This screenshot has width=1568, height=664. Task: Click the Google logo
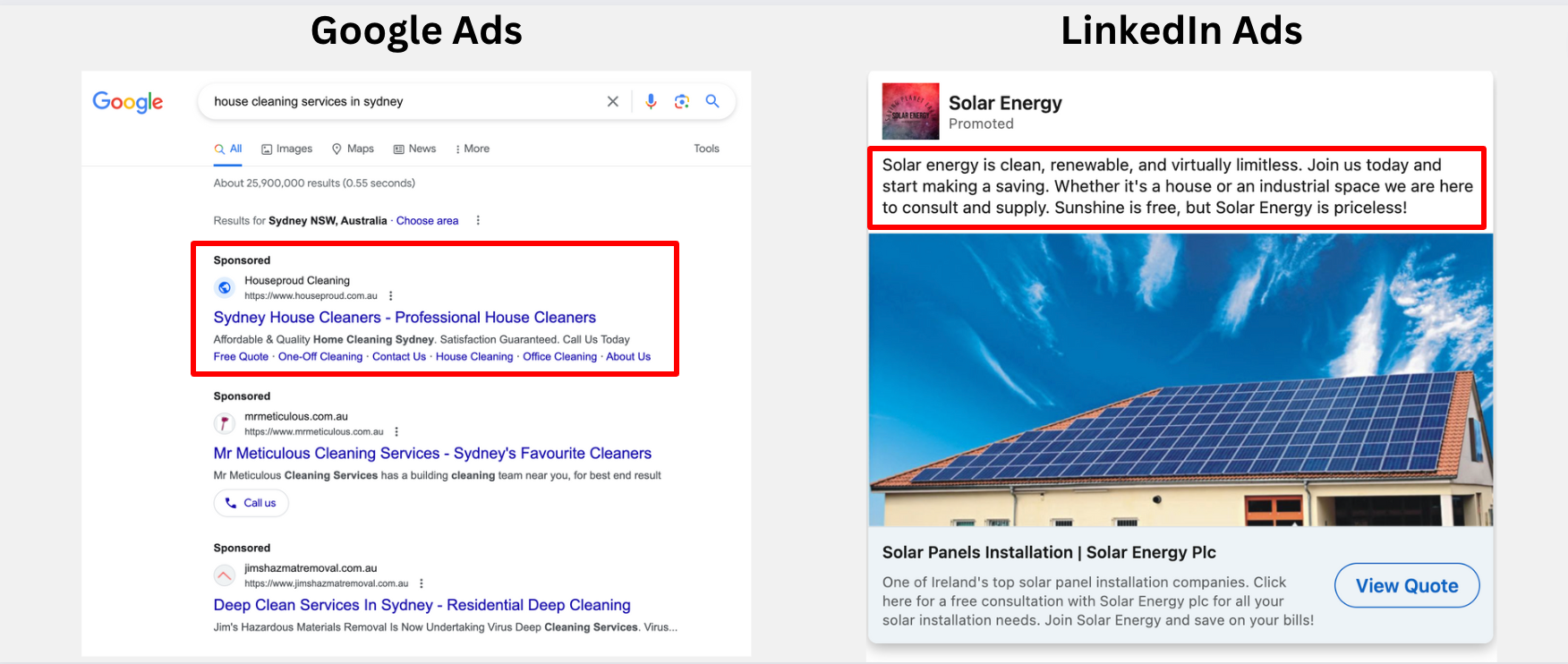[x=128, y=102]
